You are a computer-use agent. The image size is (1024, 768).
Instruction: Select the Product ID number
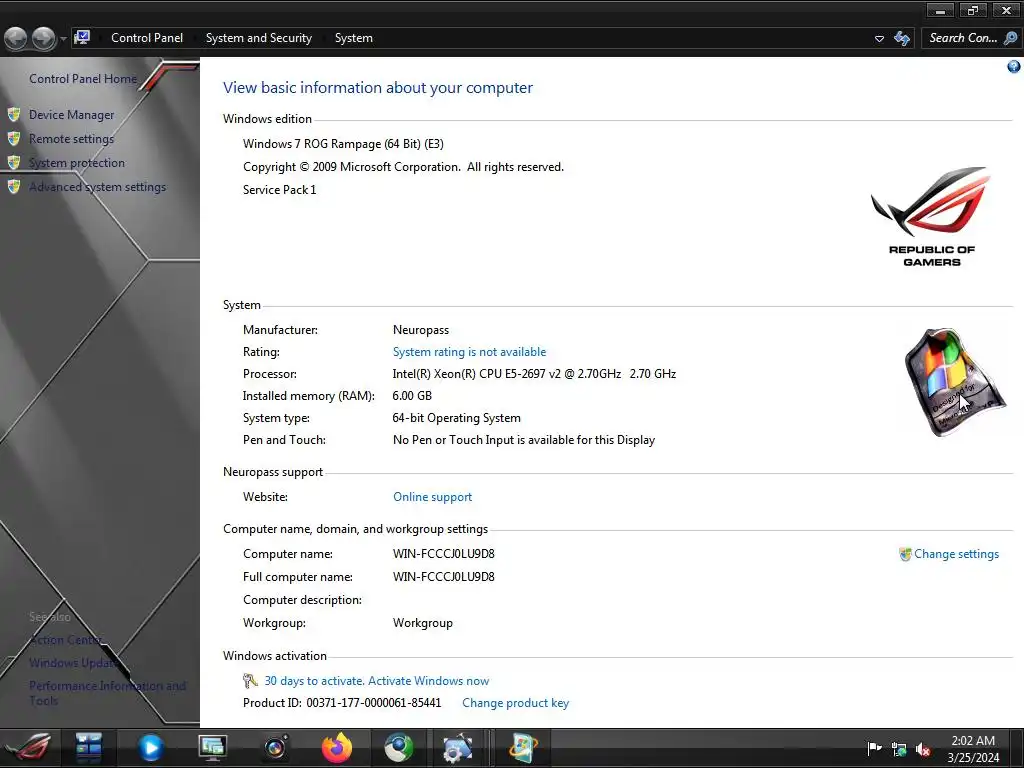374,703
